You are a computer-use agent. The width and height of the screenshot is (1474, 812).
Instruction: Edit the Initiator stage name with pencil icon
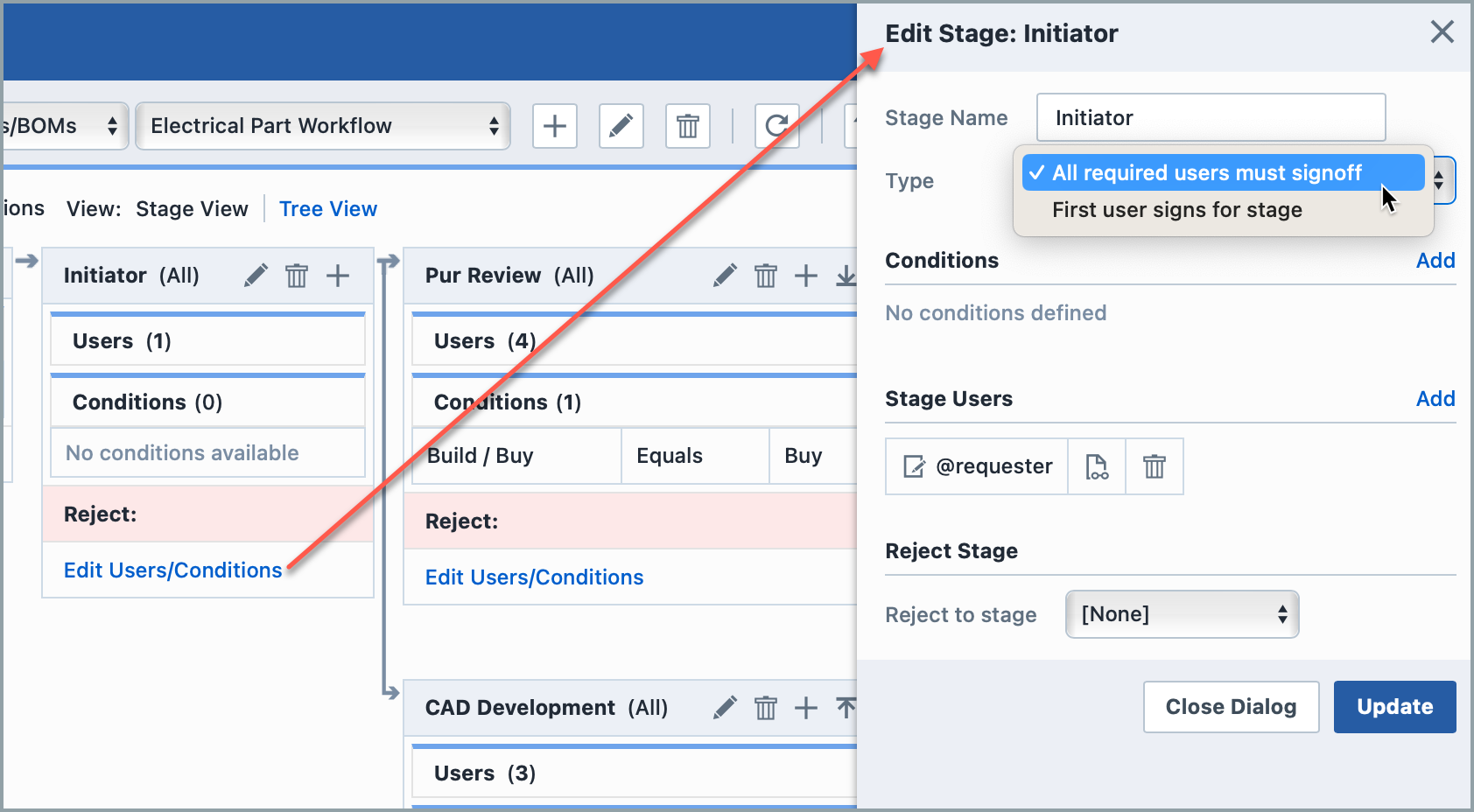[x=256, y=275]
